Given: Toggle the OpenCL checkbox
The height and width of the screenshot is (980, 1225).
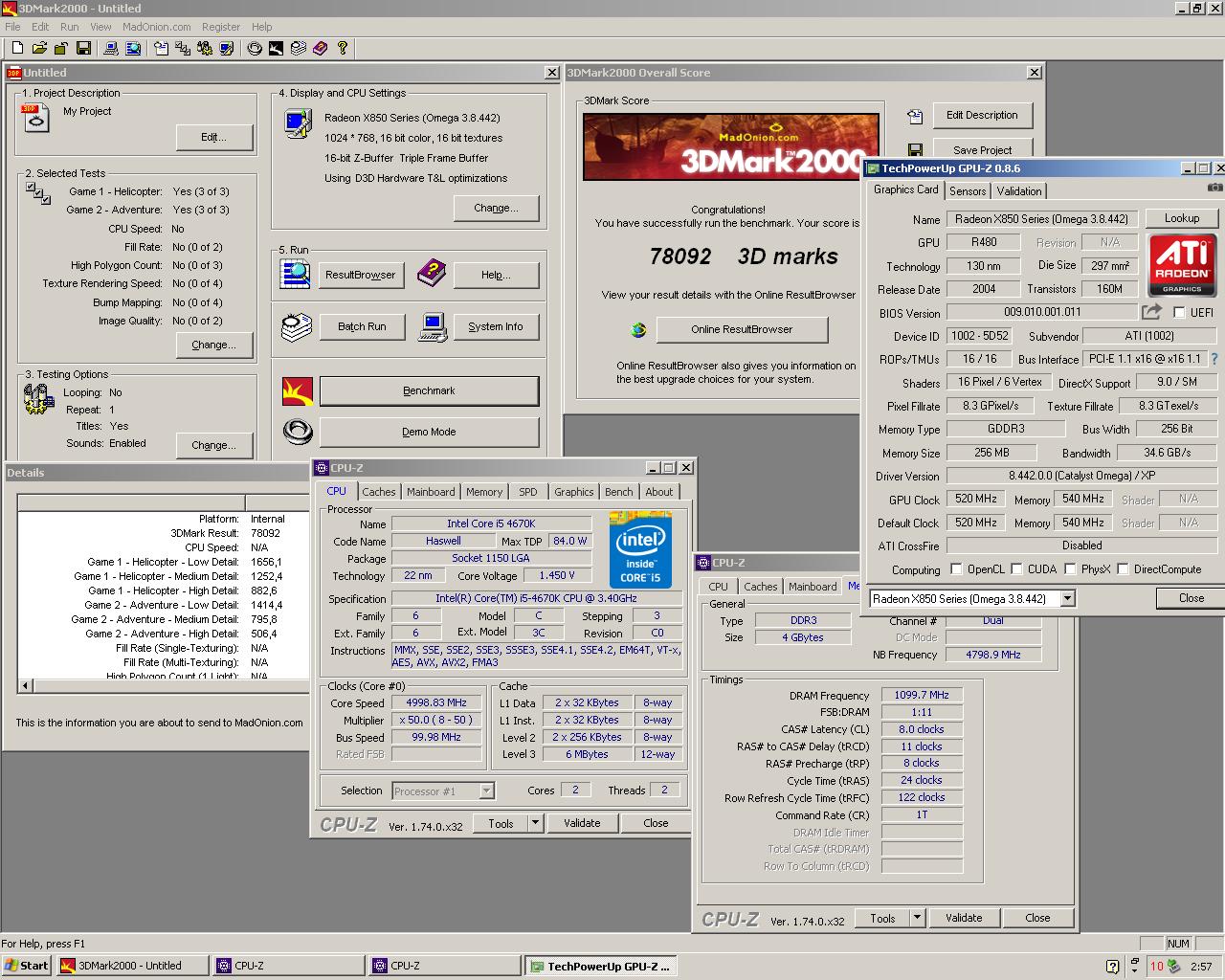Looking at the screenshot, I should 956,569.
